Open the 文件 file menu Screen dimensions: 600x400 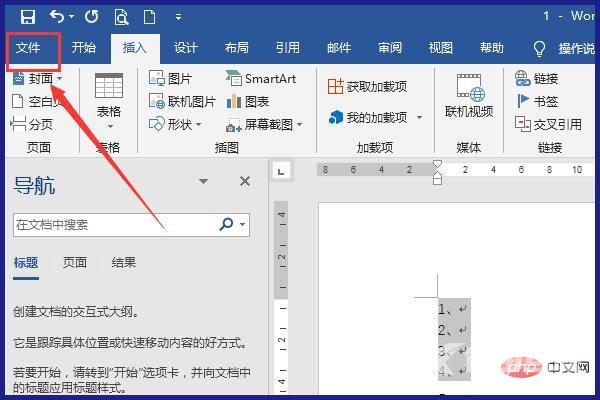coord(32,47)
